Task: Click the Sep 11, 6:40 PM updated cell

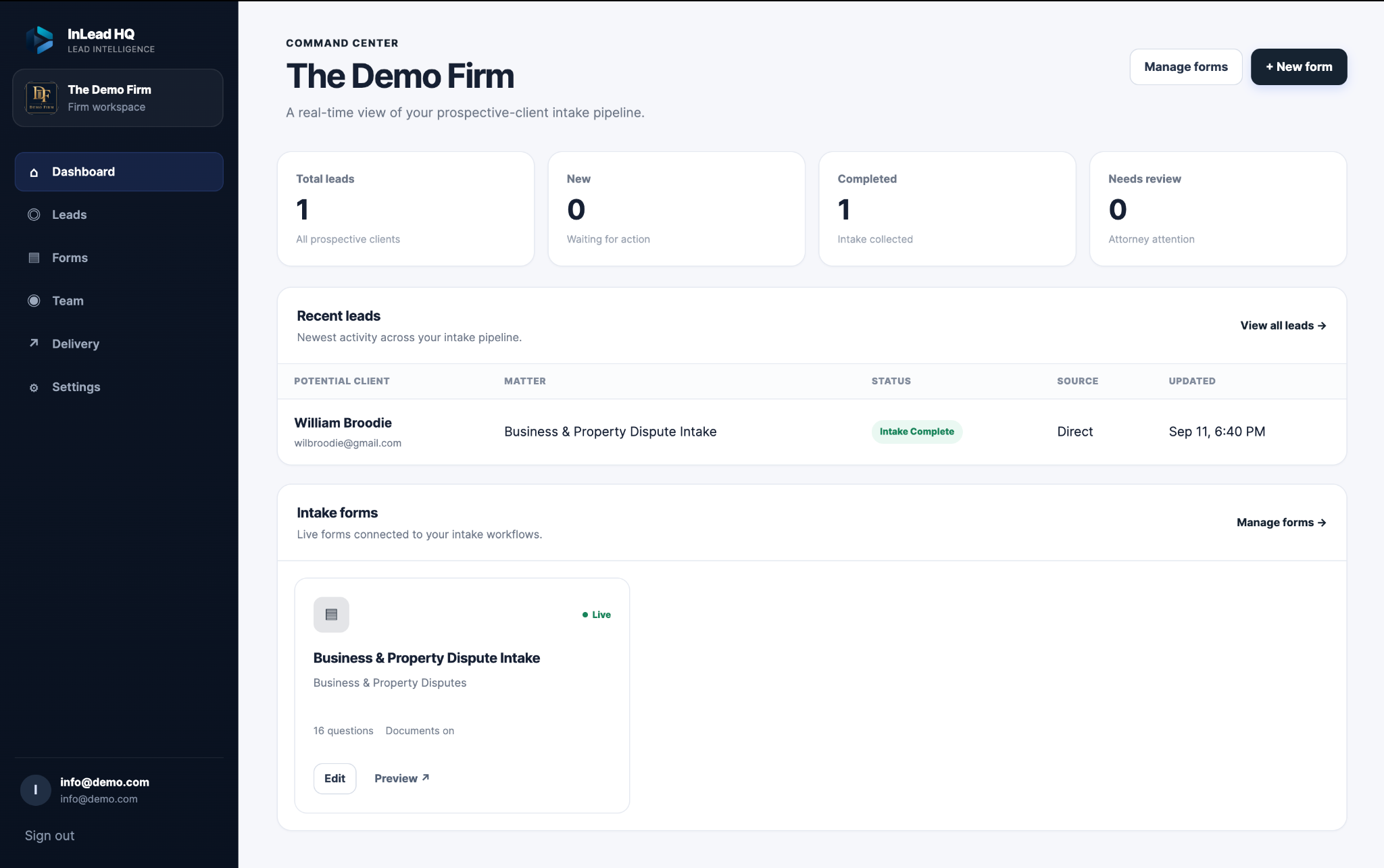Action: 1217,432
